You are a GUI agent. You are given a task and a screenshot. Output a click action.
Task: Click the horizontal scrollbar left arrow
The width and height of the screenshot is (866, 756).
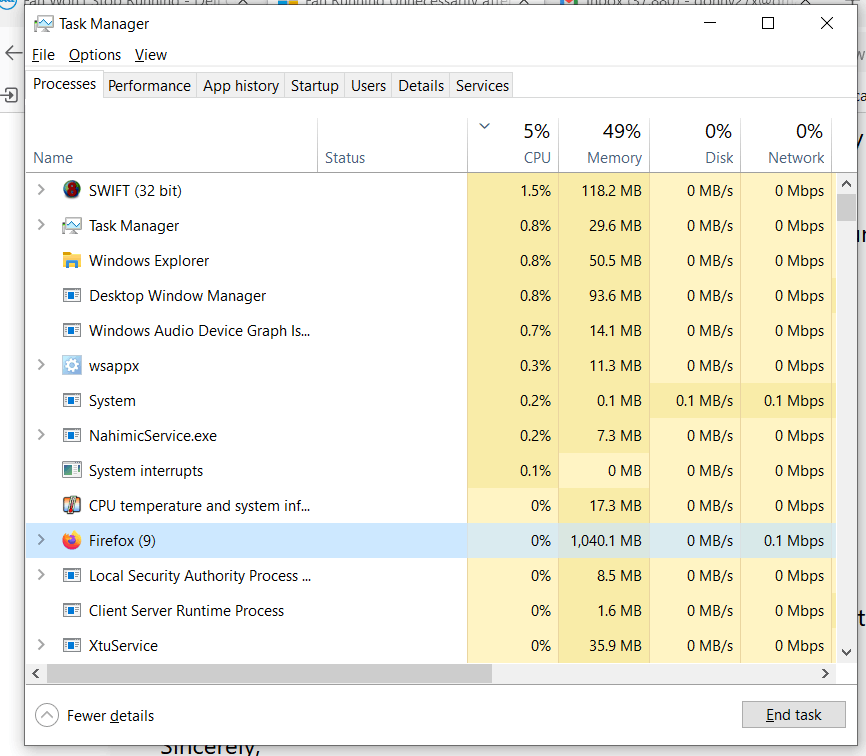(36, 673)
